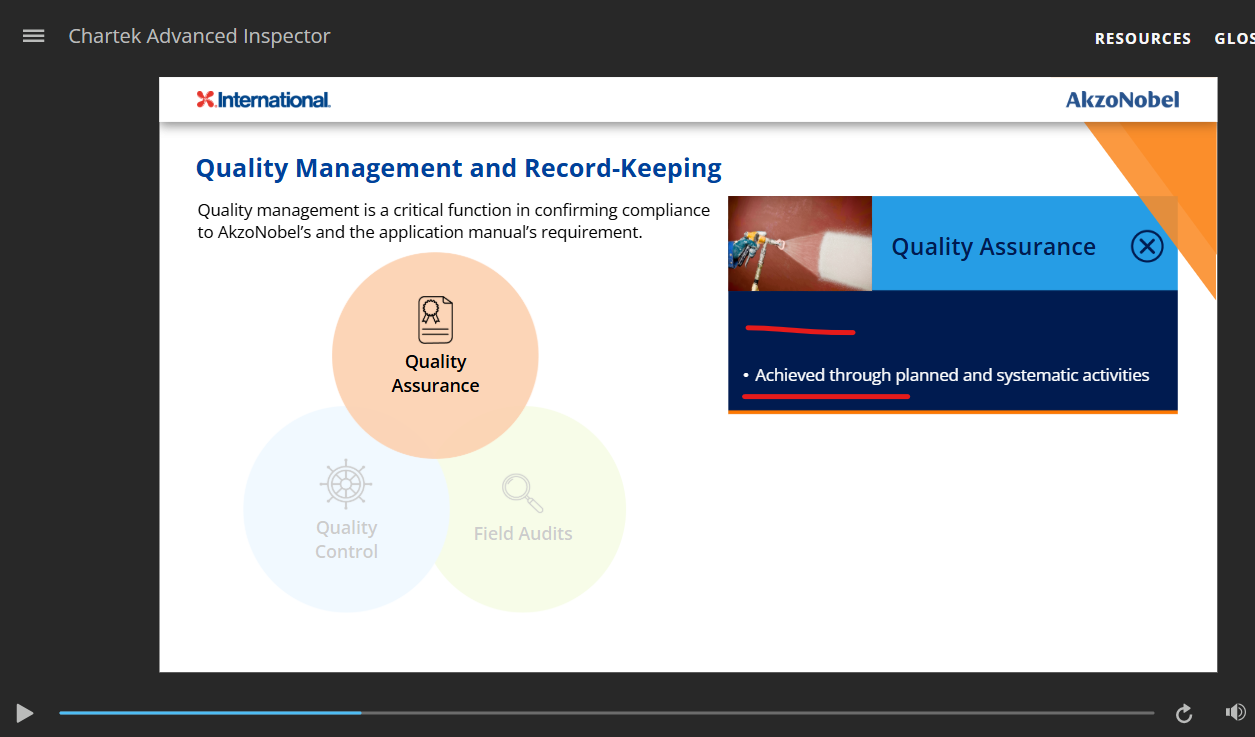
Task: Click the Quality Assurance panel title
Action: [993, 246]
